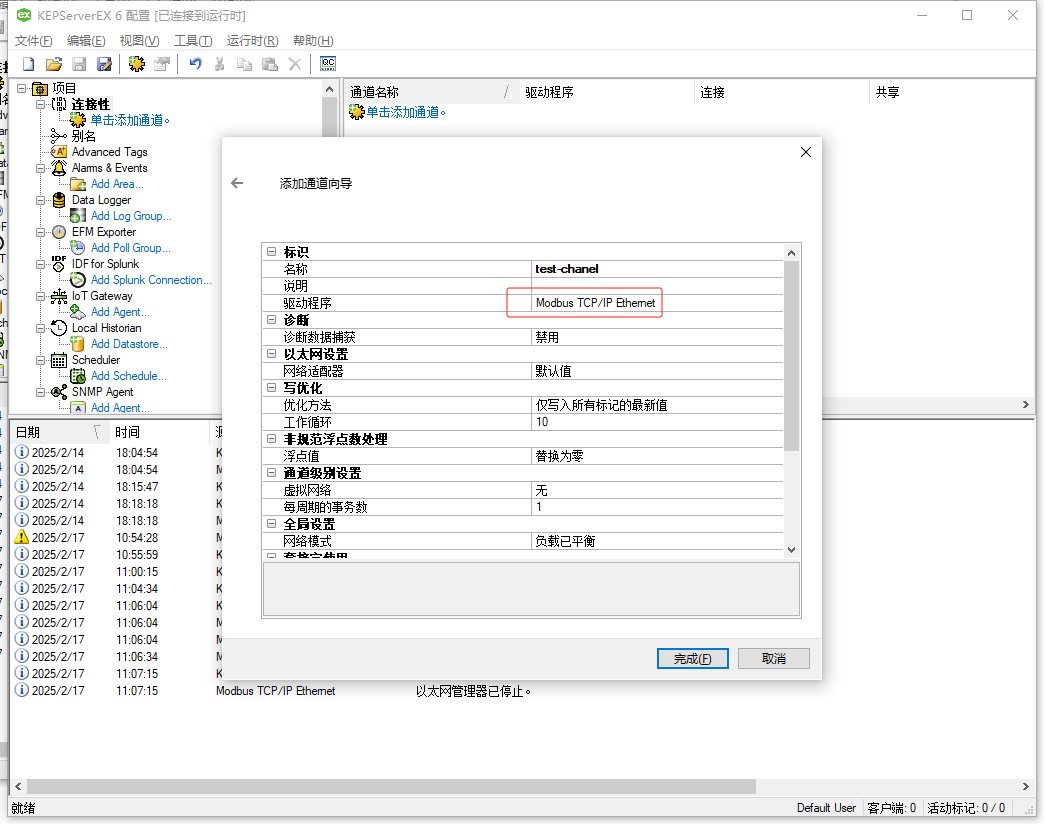Click the Add Schedule link
Image resolution: width=1044 pixels, height=824 pixels.
click(x=129, y=375)
